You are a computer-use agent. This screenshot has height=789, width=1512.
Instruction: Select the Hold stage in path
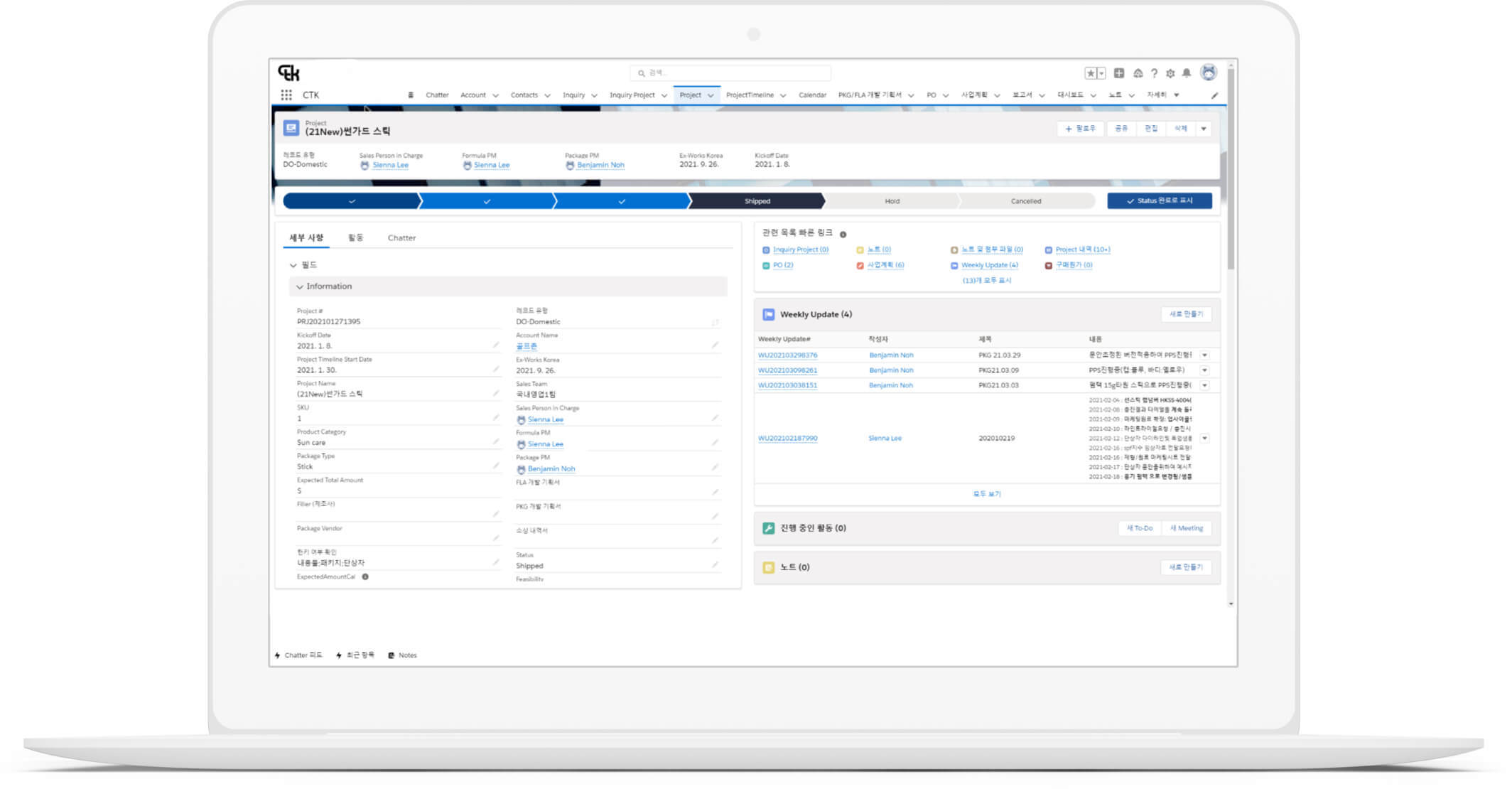892,201
